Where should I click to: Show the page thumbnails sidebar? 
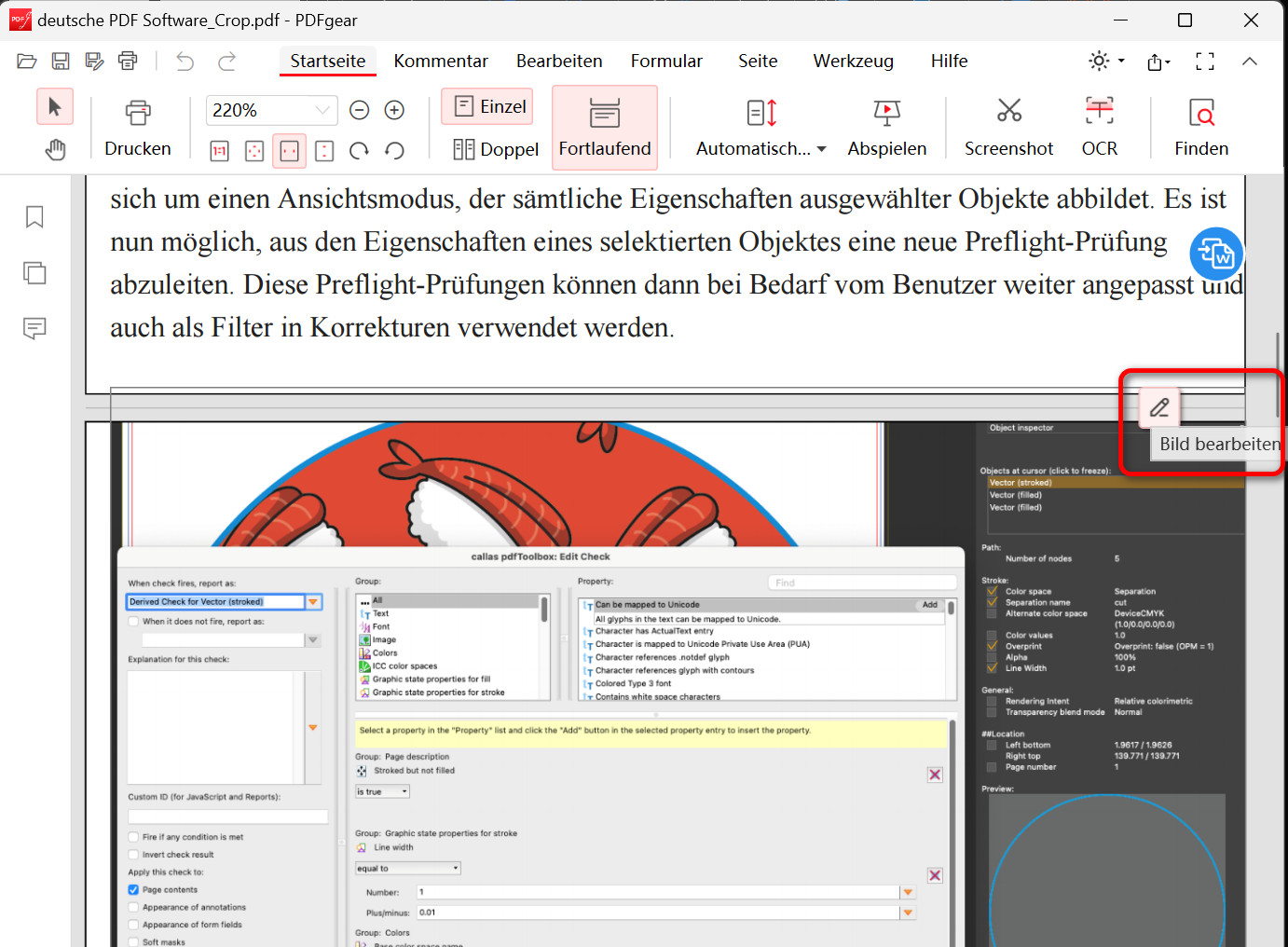pyautogui.click(x=34, y=272)
